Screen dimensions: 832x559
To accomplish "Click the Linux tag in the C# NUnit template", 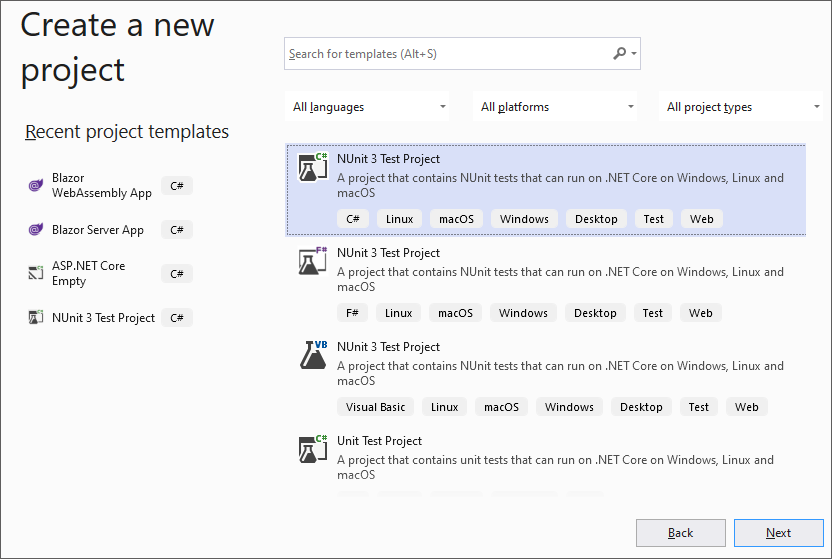I will pyautogui.click(x=400, y=219).
